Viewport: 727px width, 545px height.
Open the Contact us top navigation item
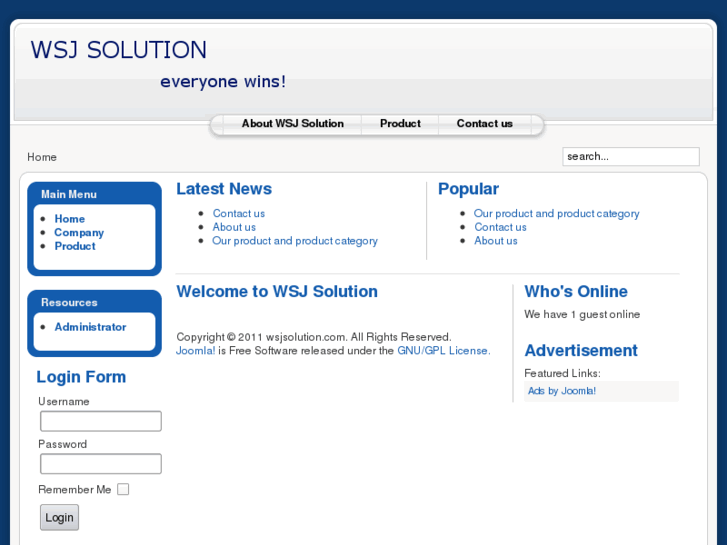tap(485, 123)
